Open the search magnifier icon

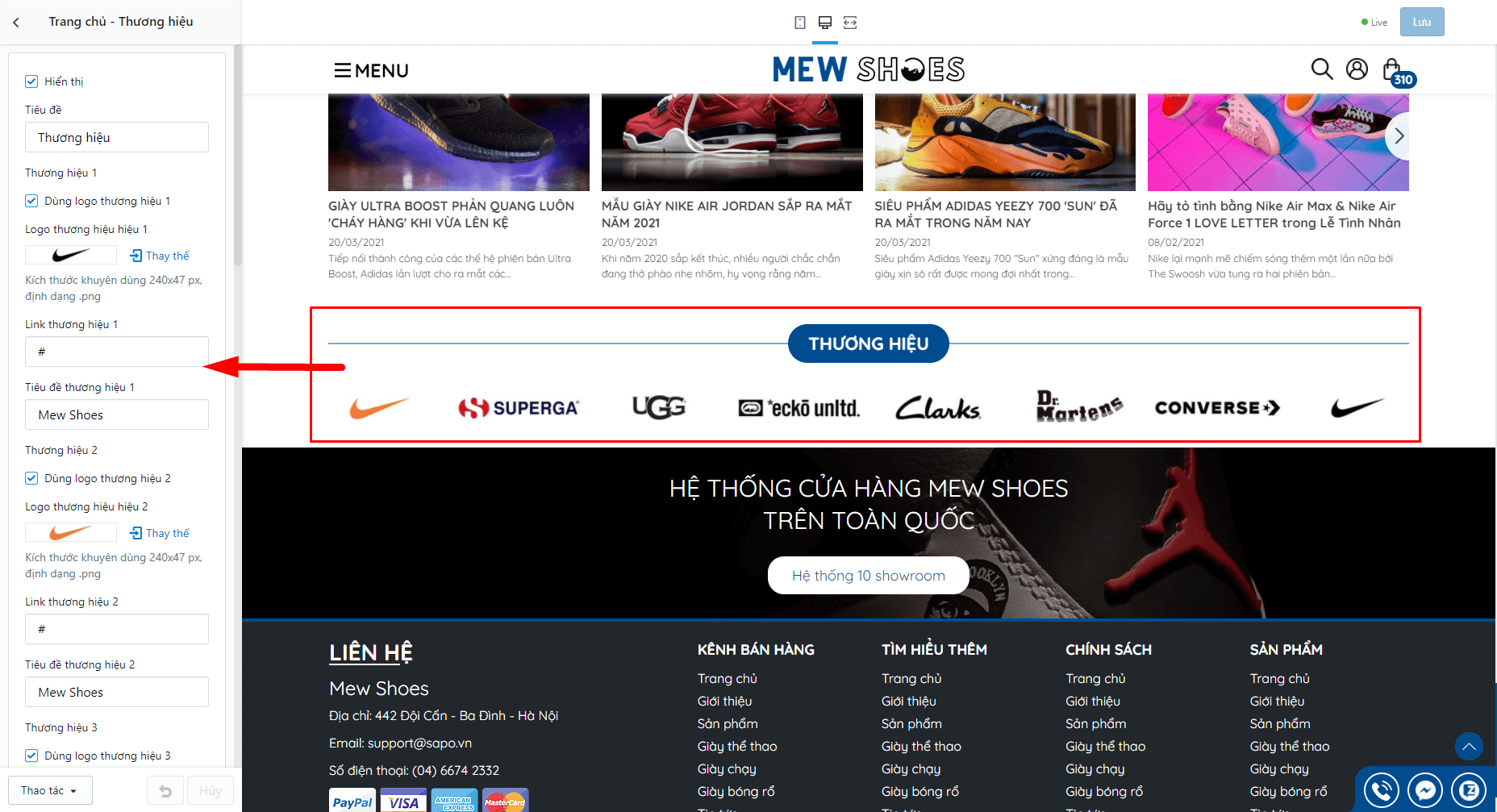pos(1322,69)
